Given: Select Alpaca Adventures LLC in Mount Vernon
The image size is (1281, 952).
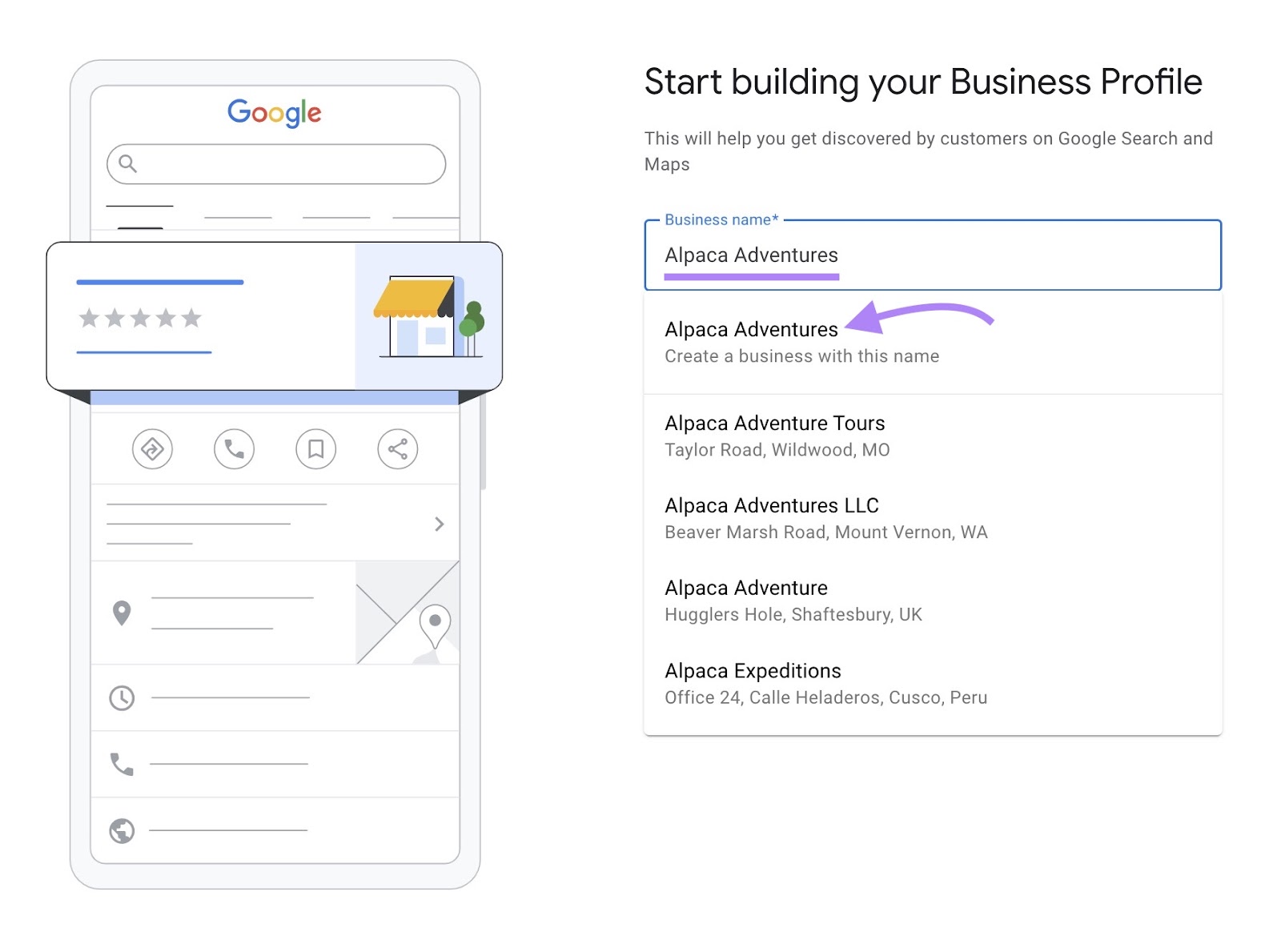Looking at the screenshot, I should pyautogui.click(x=771, y=505).
